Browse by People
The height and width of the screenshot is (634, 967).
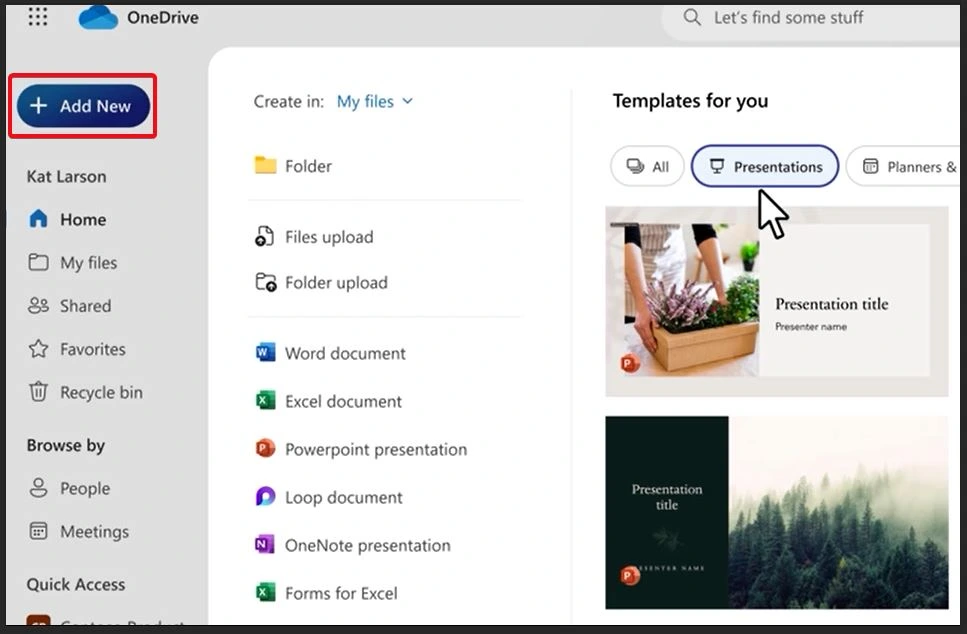pyautogui.click(x=69, y=488)
